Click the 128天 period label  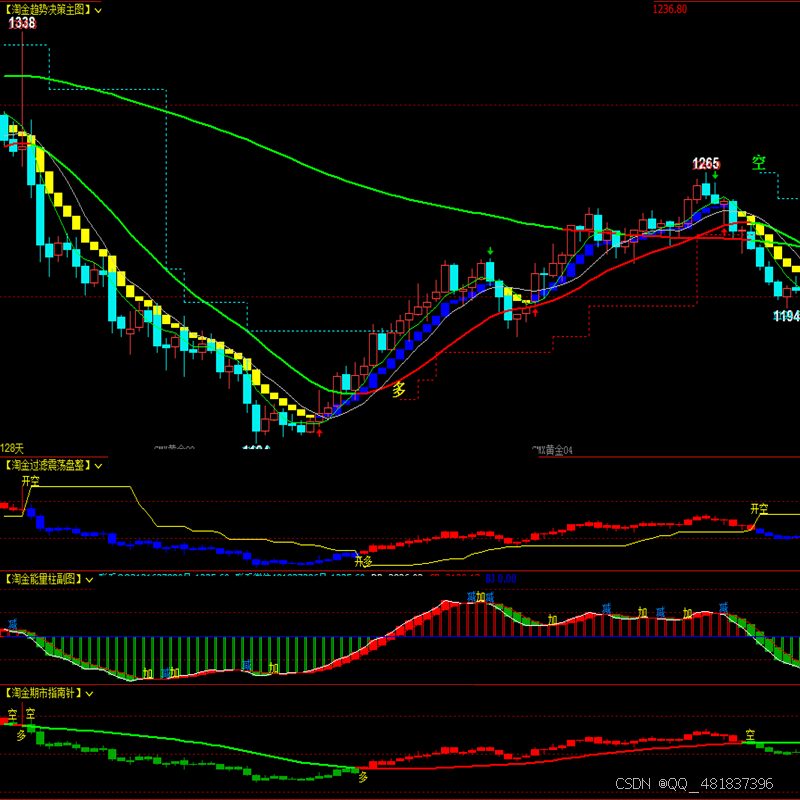[12, 448]
